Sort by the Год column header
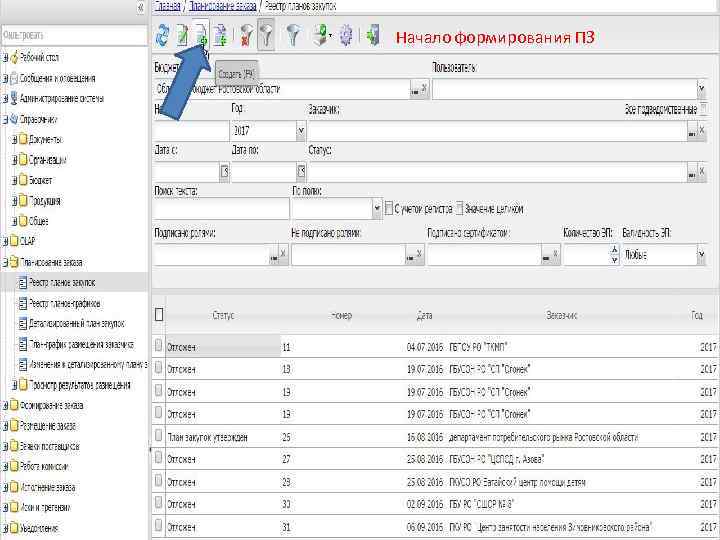Viewport: 720px width, 540px height. 697,315
